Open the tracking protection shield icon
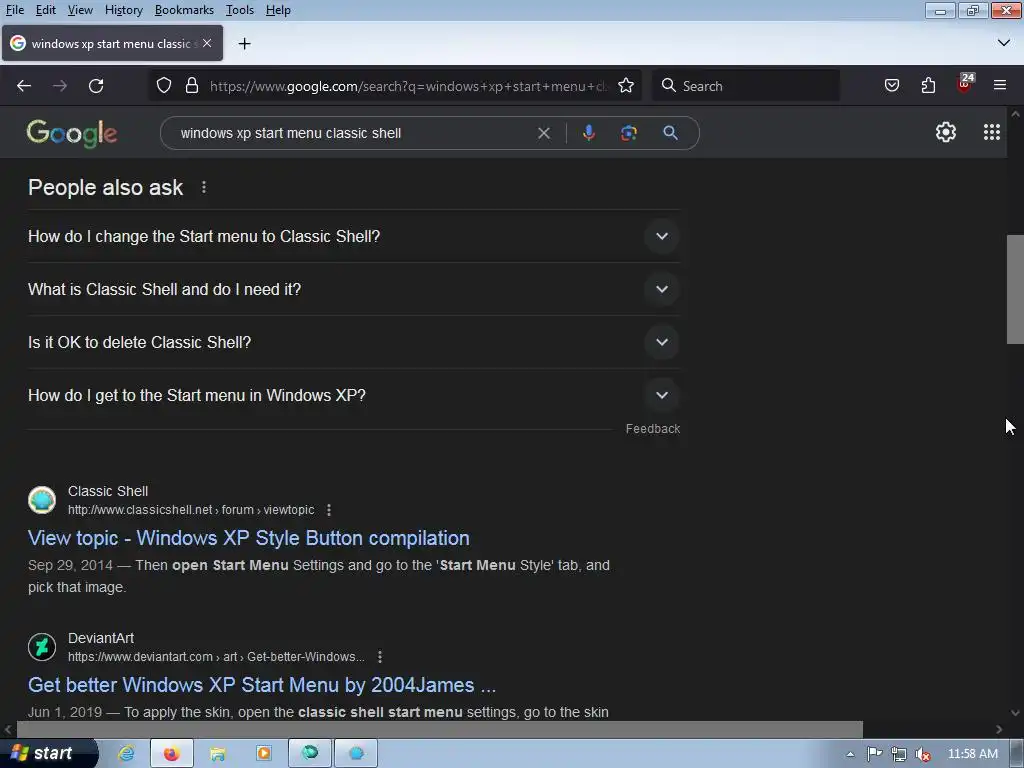Image resolution: width=1024 pixels, height=768 pixels. [x=164, y=86]
